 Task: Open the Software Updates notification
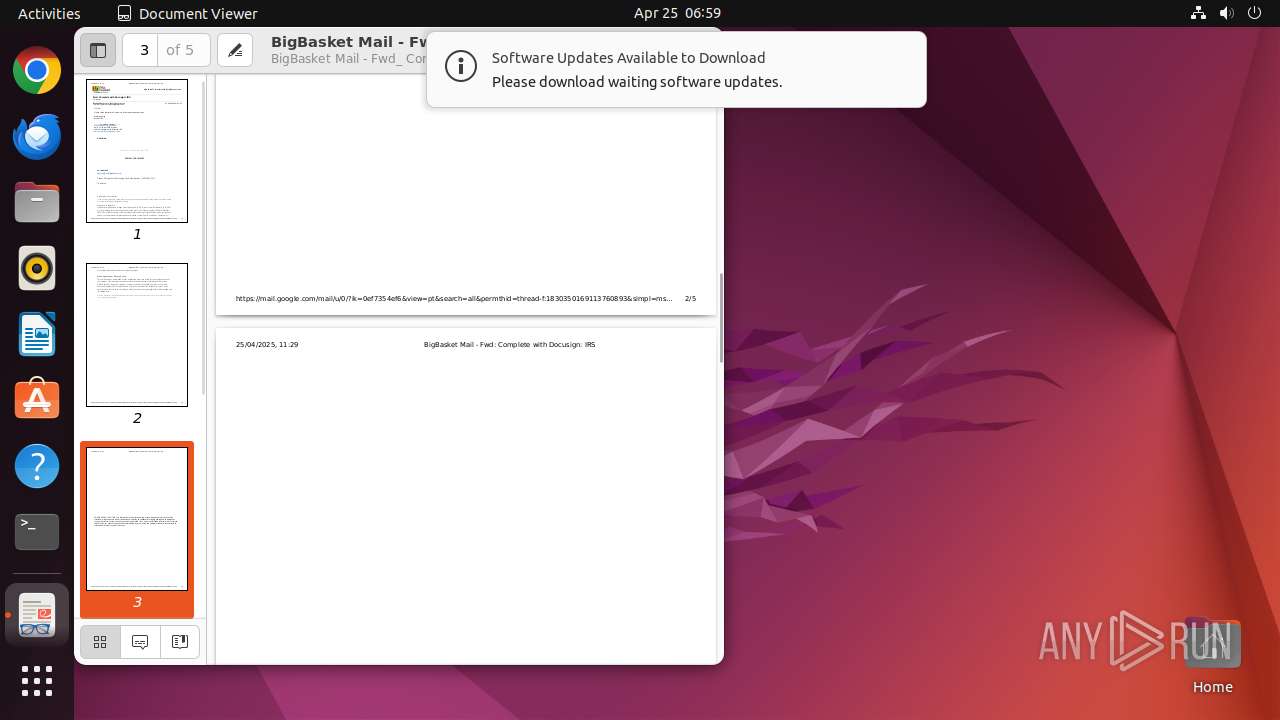[x=676, y=69]
